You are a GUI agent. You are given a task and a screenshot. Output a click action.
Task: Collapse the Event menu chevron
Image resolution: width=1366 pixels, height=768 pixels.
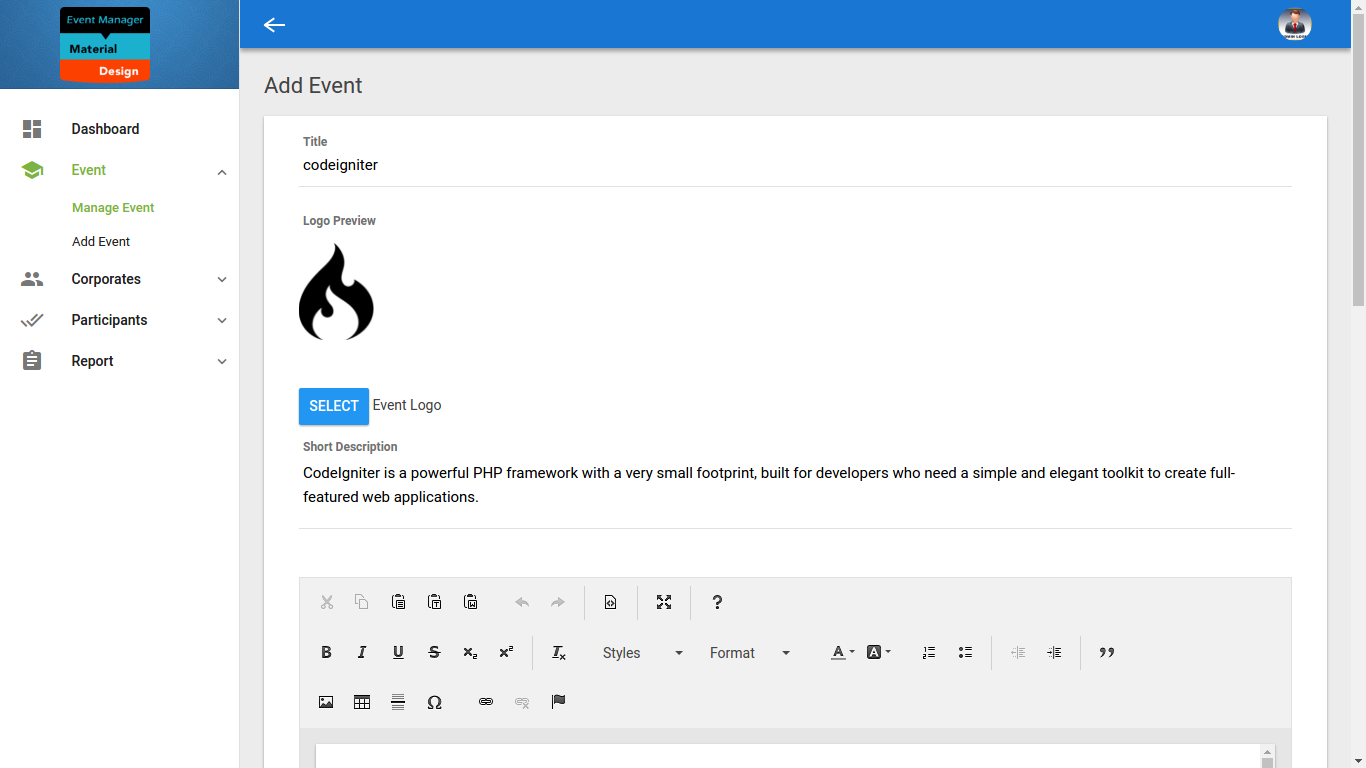tap(222, 171)
